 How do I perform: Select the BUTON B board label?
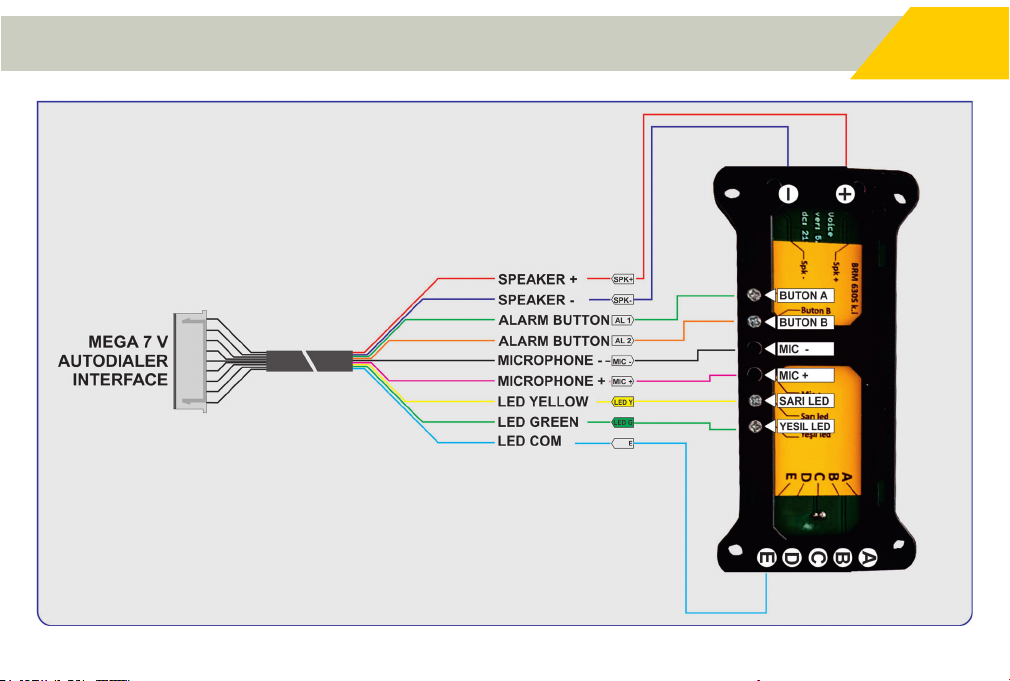tap(806, 322)
